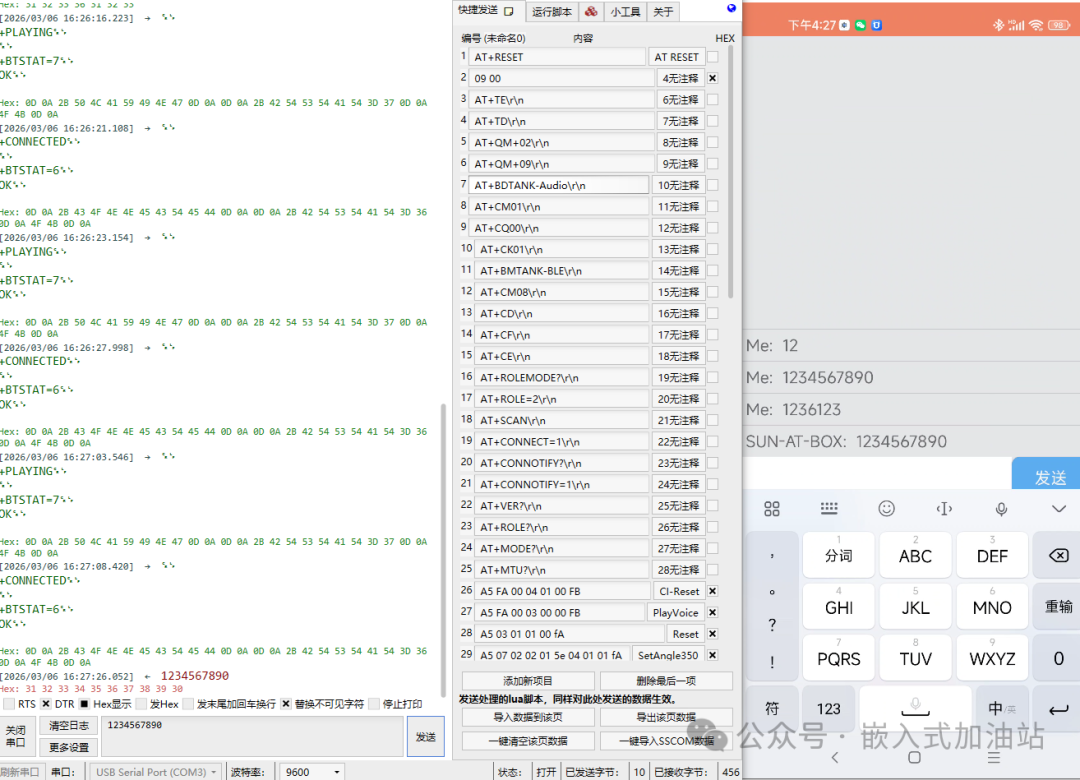Click the serial send input with 1234567890
Viewport: 1080px width, 780px height.
tap(252, 736)
